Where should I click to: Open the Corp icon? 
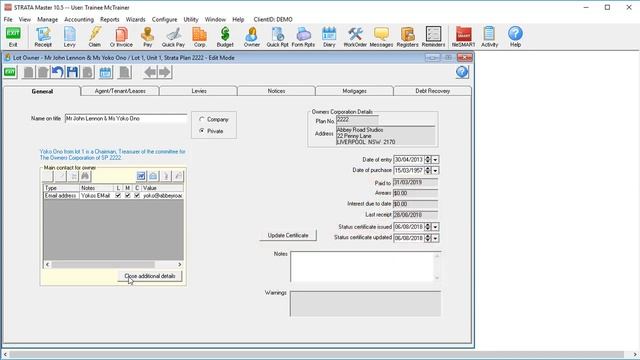pyautogui.click(x=200, y=37)
